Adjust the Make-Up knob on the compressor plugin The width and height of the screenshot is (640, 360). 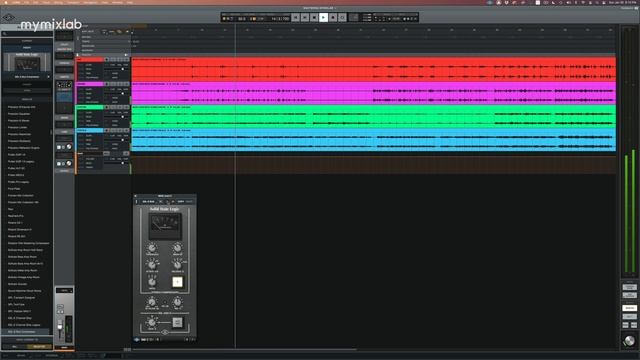177,248
